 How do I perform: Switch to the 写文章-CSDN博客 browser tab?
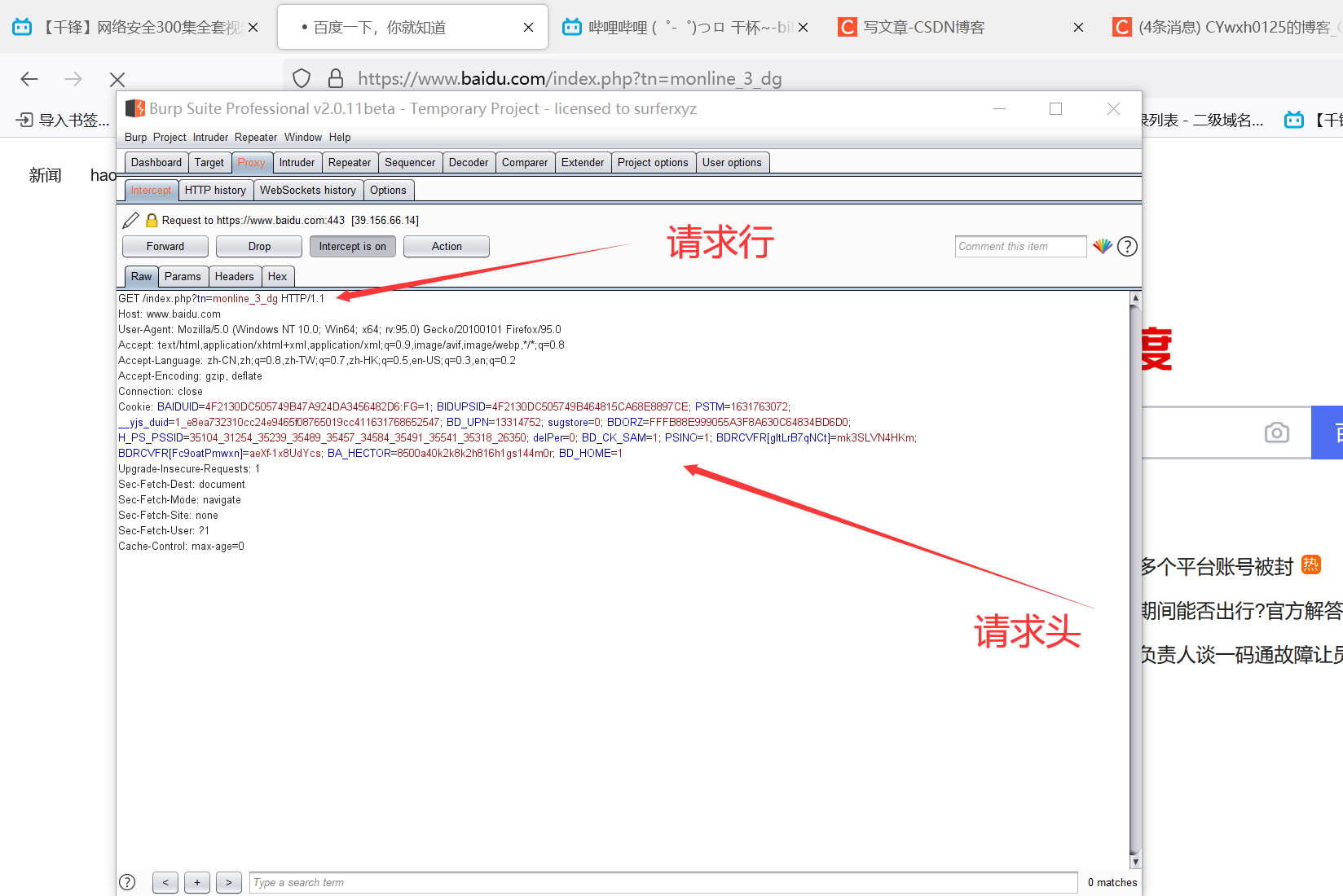click(923, 28)
